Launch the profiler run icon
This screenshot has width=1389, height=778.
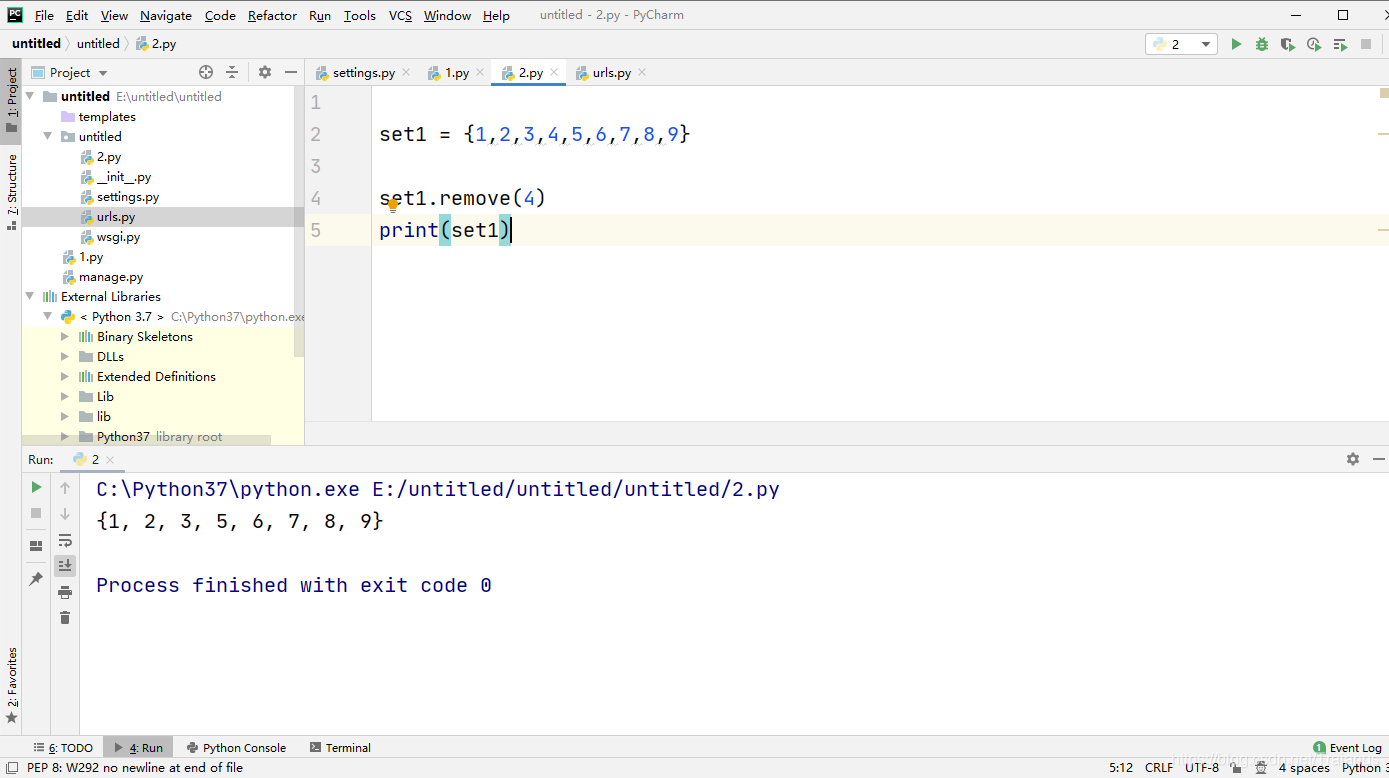tap(1314, 44)
